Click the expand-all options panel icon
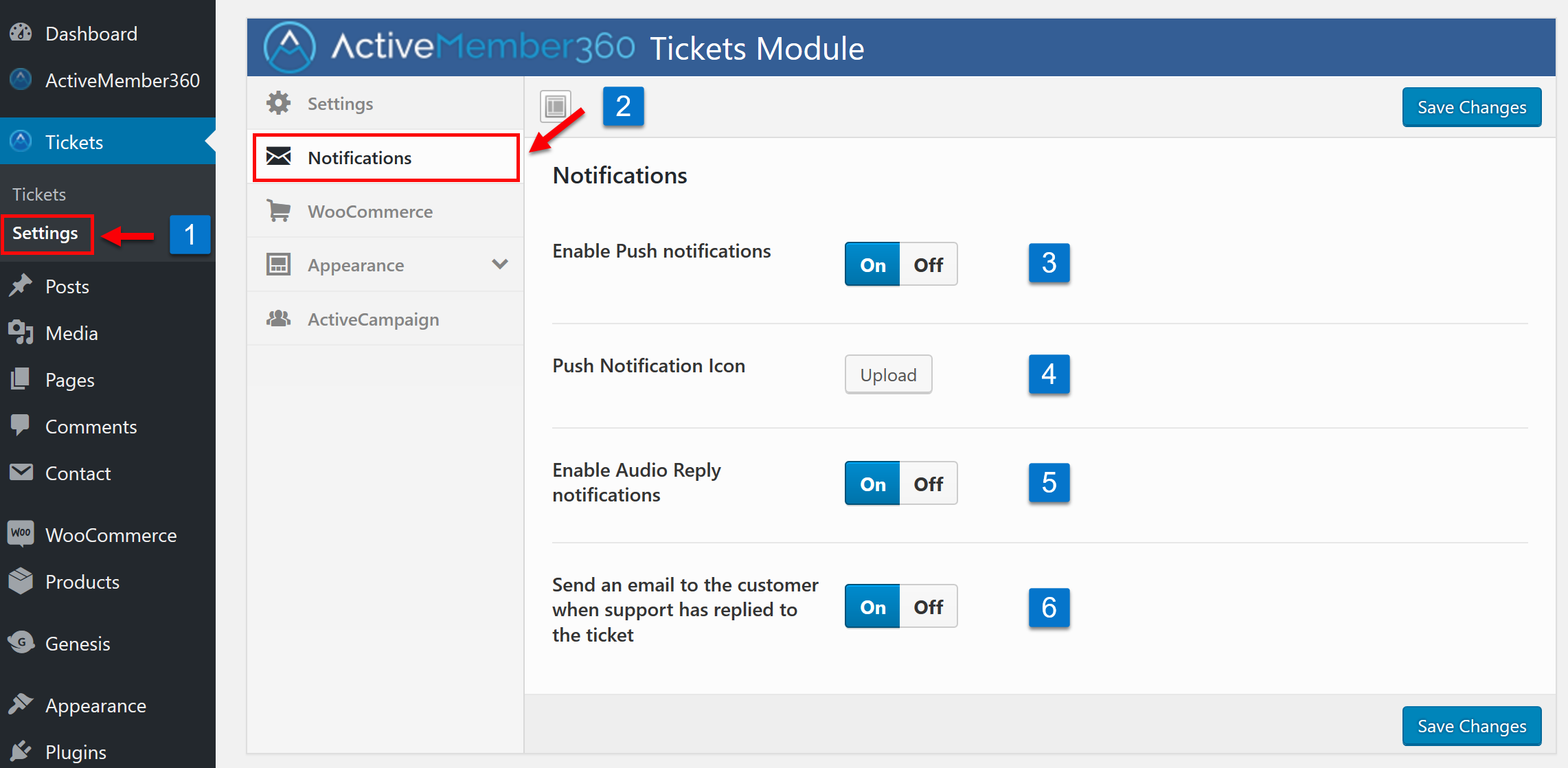Screen dimensions: 1568x768 pyautogui.click(x=556, y=106)
